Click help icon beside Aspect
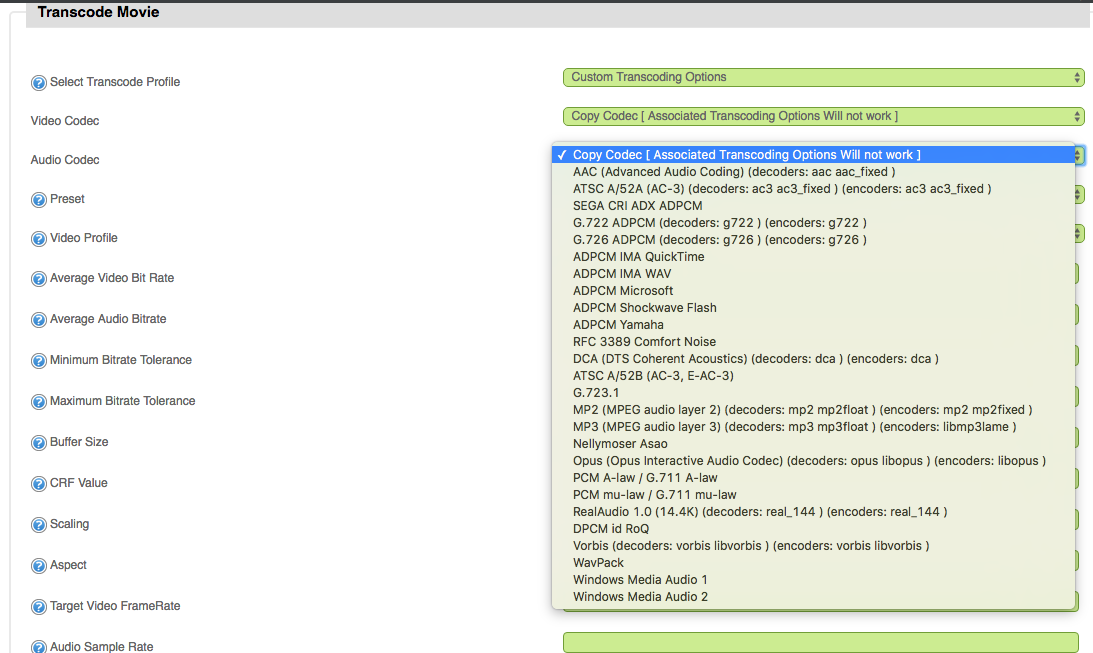Screen dimensions: 1093x653 [39, 566]
